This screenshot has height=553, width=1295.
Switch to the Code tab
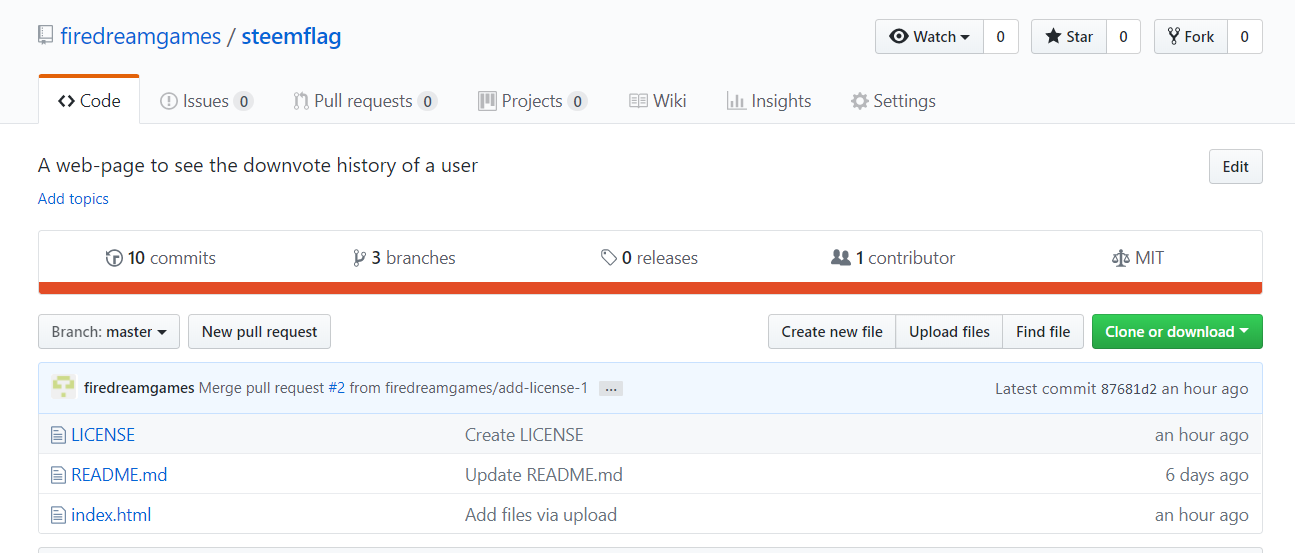point(89,100)
